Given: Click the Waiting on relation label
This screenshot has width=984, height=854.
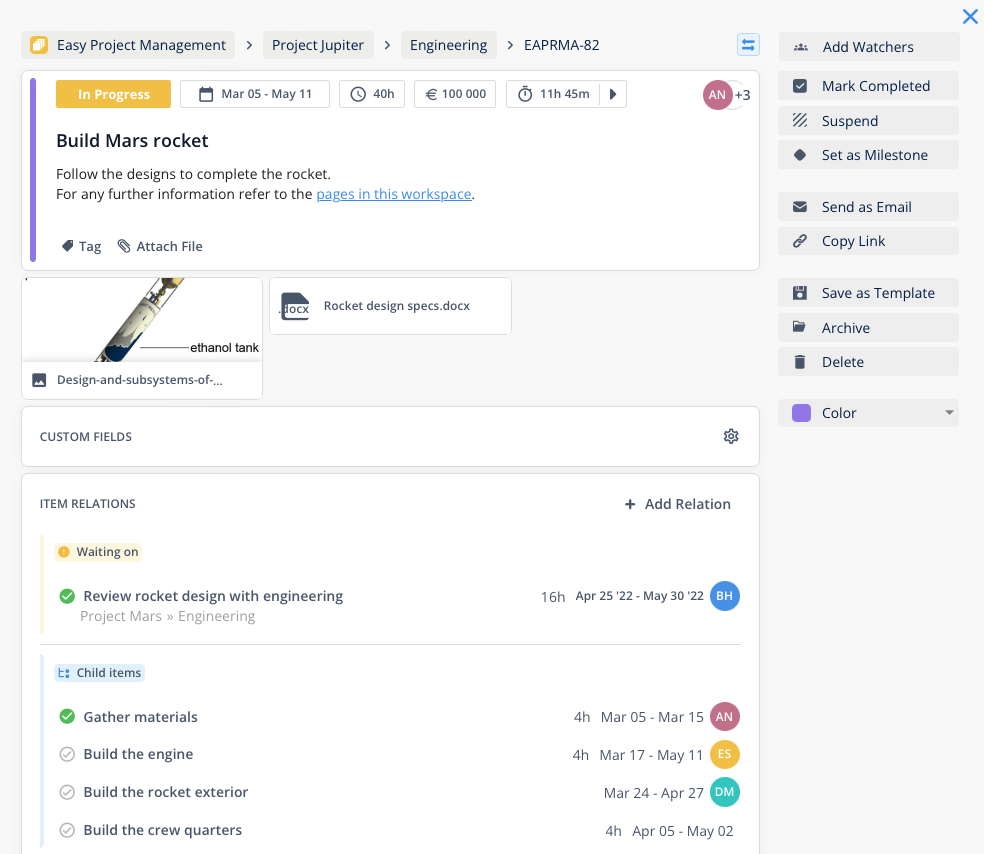Looking at the screenshot, I should click(x=99, y=552).
